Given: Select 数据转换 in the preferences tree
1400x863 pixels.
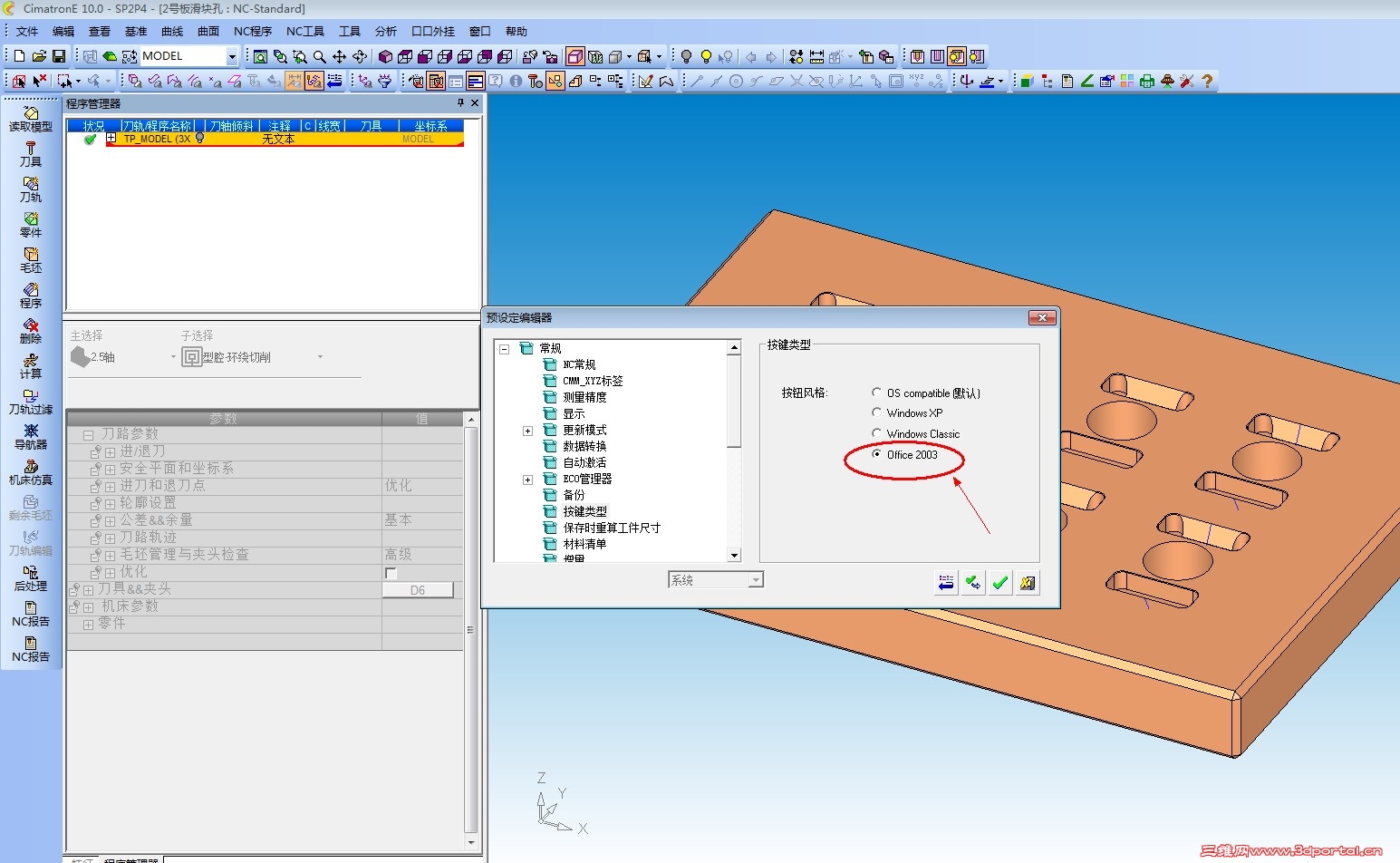Looking at the screenshot, I should pyautogui.click(x=584, y=446).
